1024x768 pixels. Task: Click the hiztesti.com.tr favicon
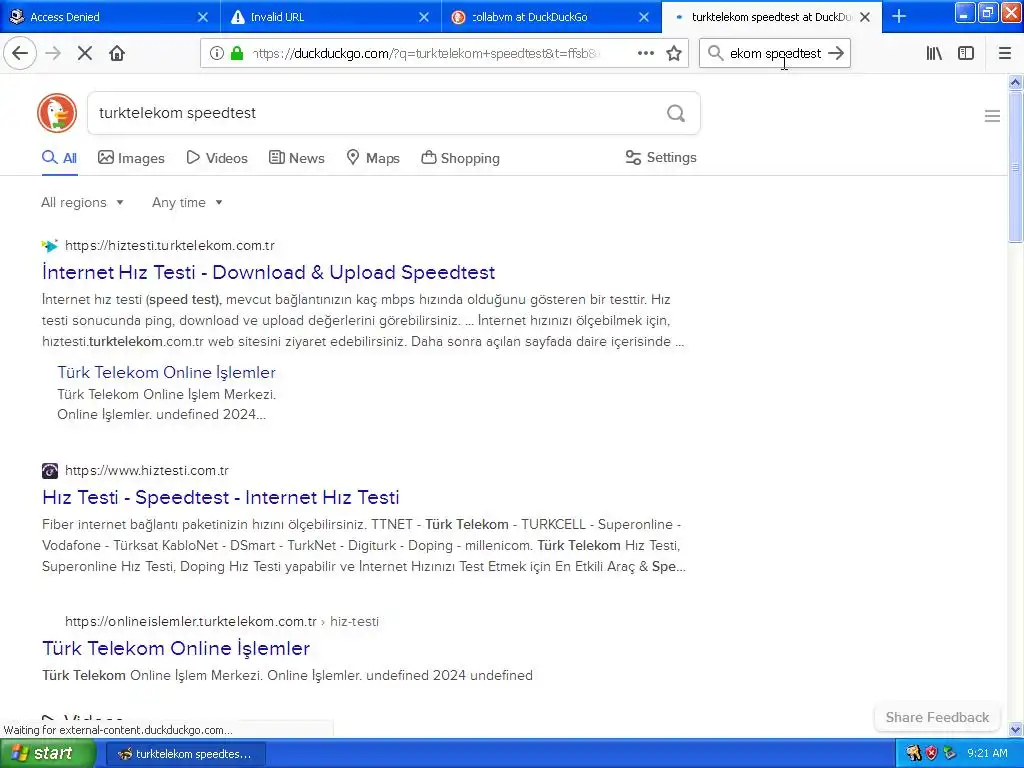[x=50, y=470]
